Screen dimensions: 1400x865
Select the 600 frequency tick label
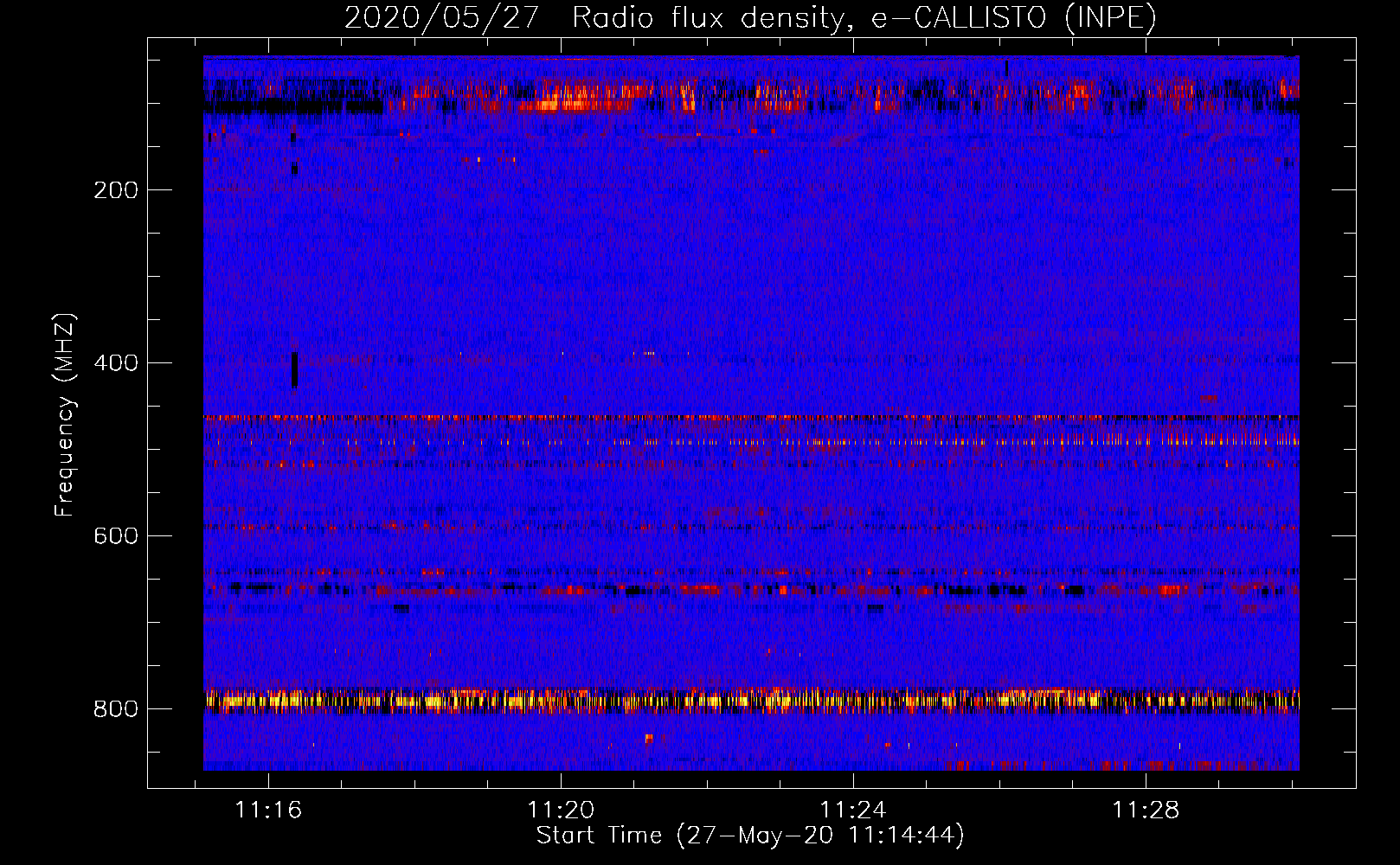[116, 536]
